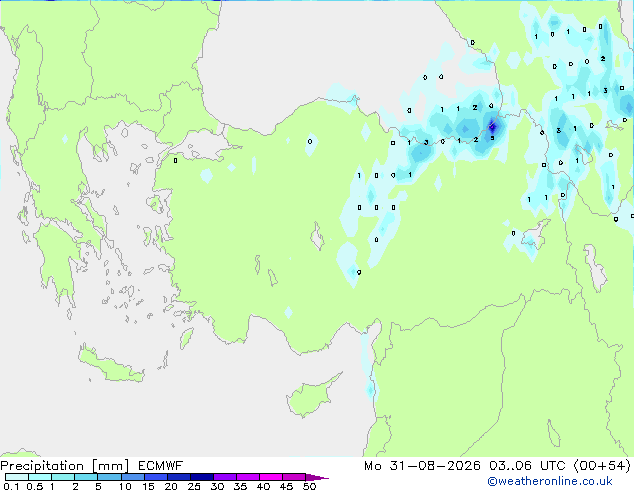Screen dimensions: 634x490
Task: Select the purple swatch between 30 and 35
Action: pos(225,477)
